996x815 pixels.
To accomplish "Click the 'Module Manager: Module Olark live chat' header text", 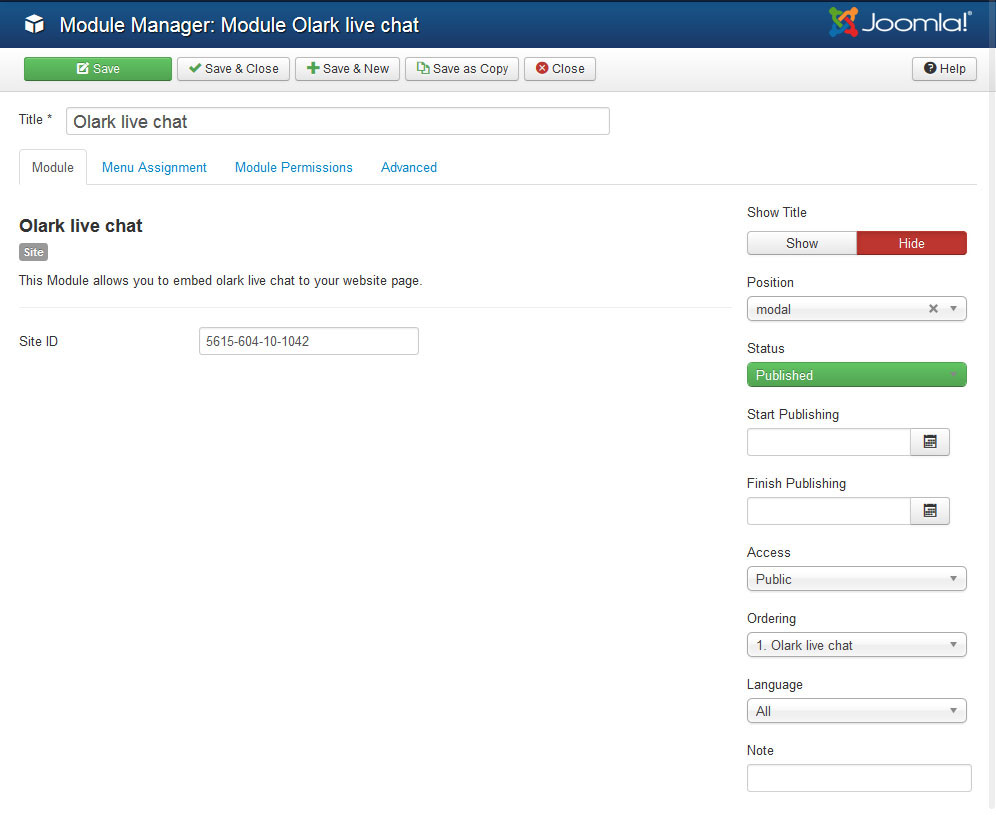I will (x=239, y=25).
